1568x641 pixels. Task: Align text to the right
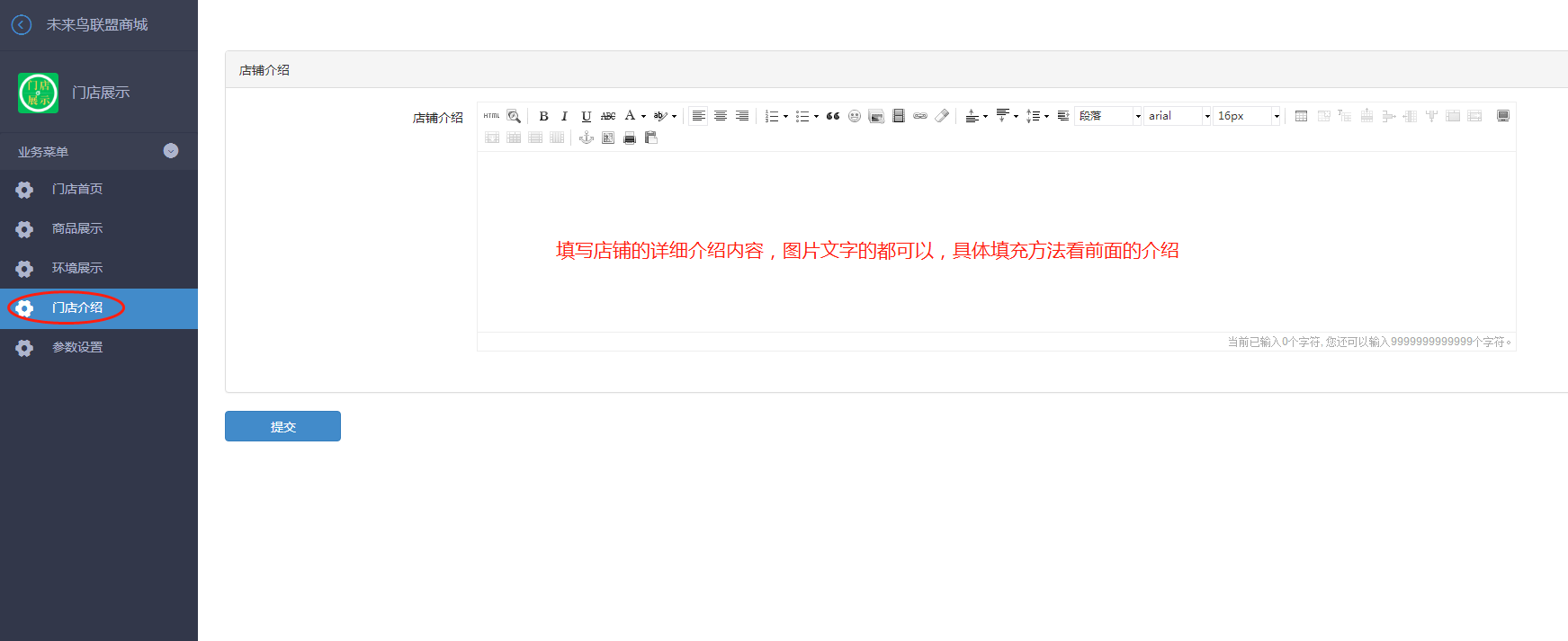pyautogui.click(x=742, y=116)
